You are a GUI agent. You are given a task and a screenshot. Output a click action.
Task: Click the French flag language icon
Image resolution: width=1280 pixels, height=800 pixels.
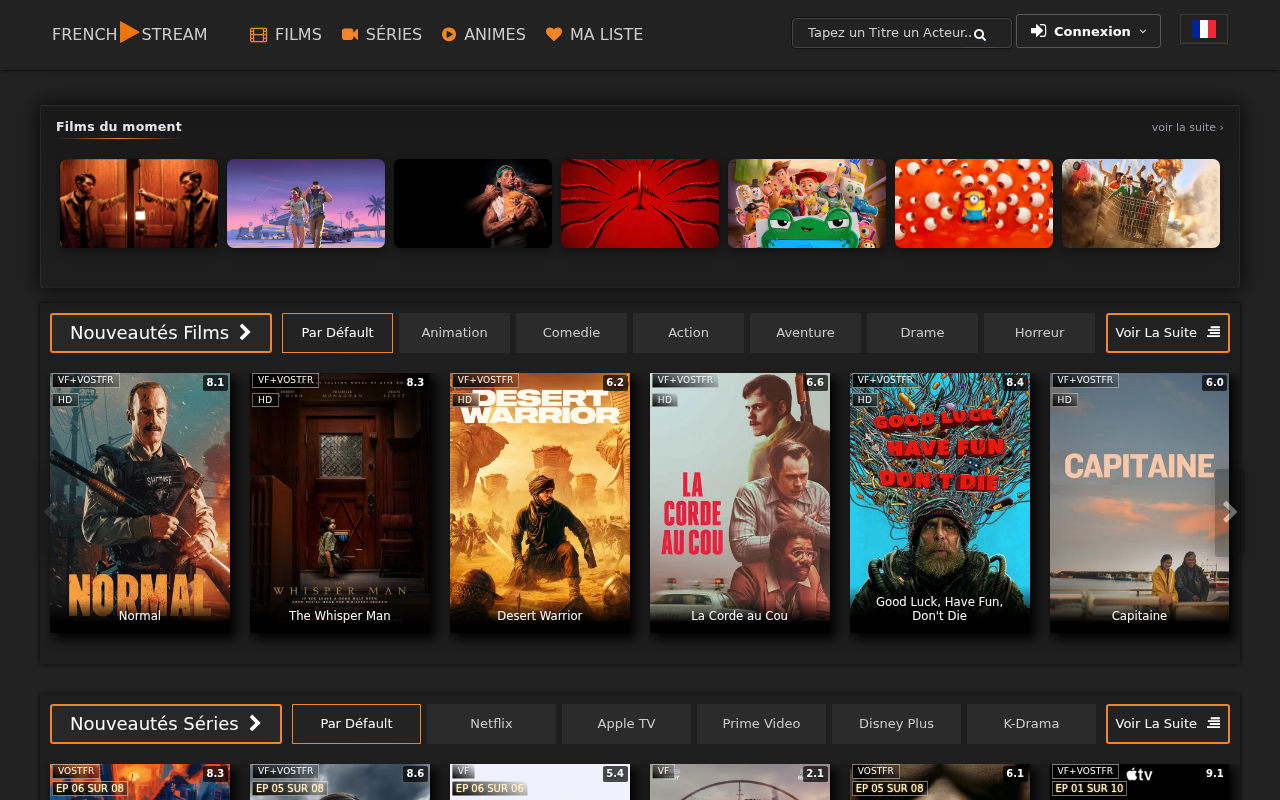click(x=1204, y=29)
